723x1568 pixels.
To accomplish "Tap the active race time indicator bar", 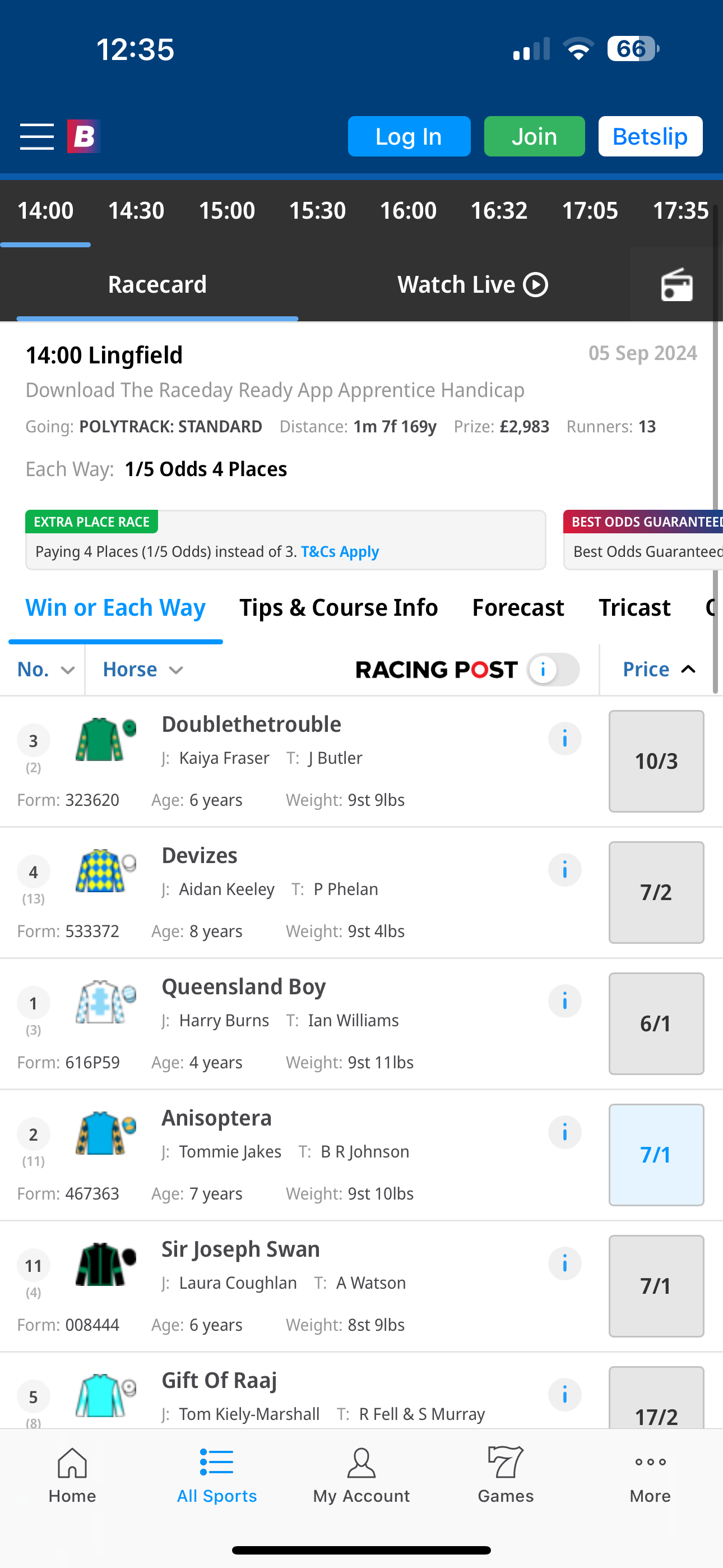I will pos(45,244).
